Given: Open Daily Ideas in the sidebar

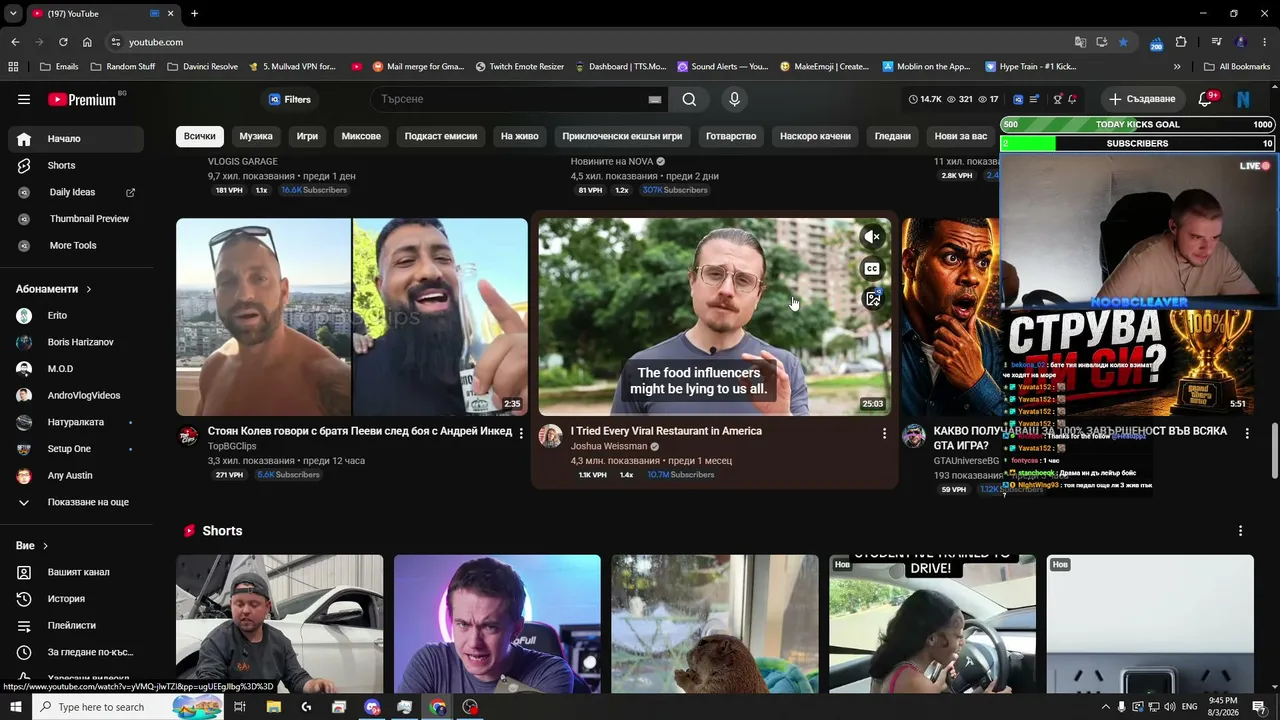Looking at the screenshot, I should click(x=76, y=192).
